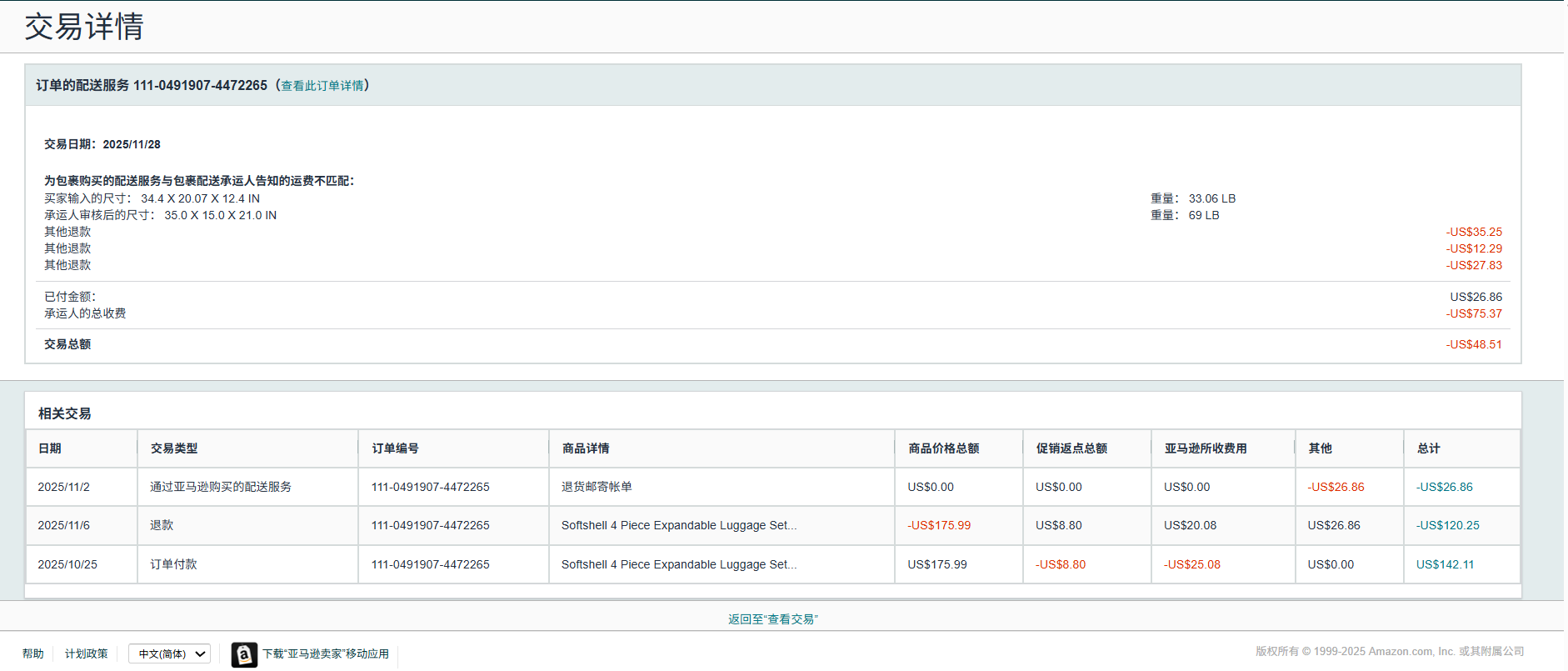This screenshot has width=1568, height=671.
Task: Click the Amazon Seller app icon
Action: coord(243,654)
